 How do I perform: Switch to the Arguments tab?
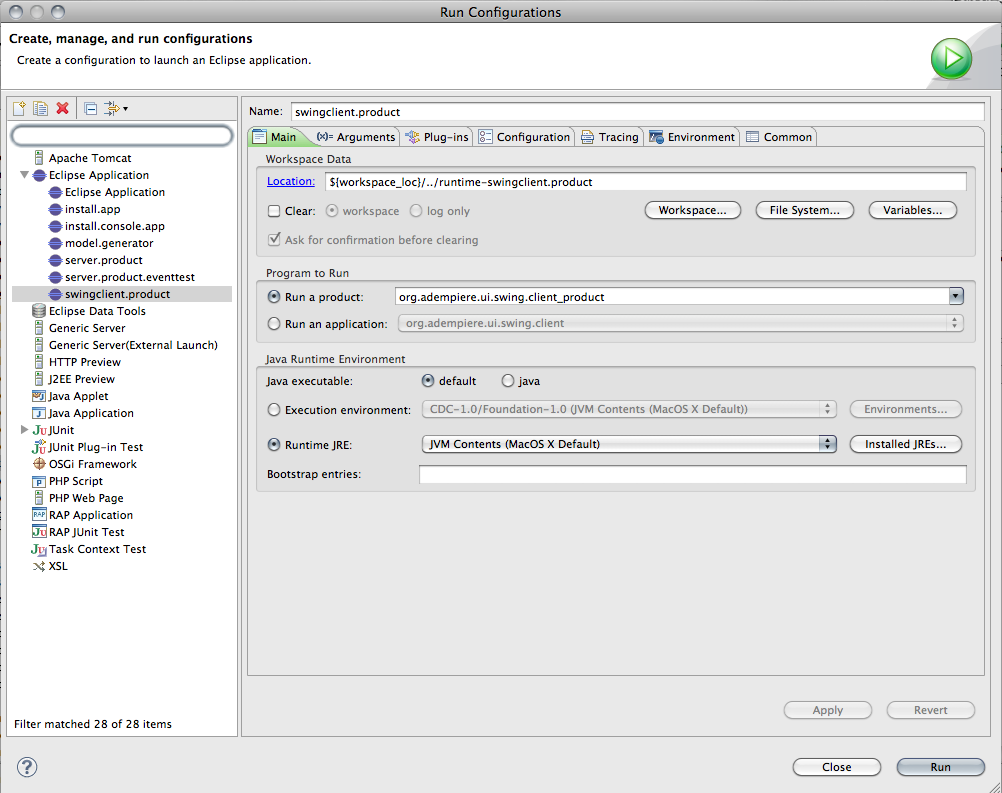[356, 137]
